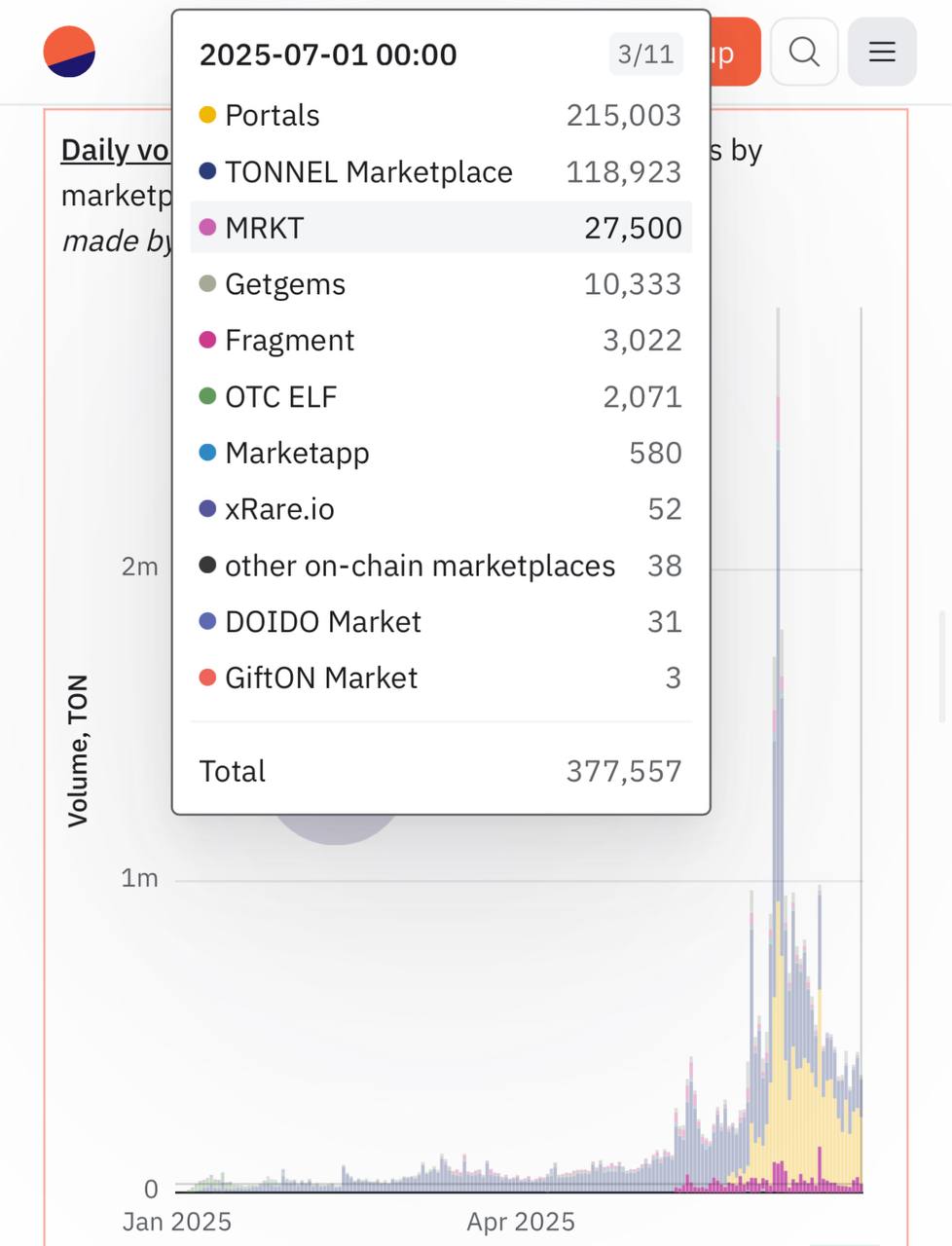Open search with the magnifier icon
Screen dimensions: 952x1246
pyautogui.click(x=804, y=52)
